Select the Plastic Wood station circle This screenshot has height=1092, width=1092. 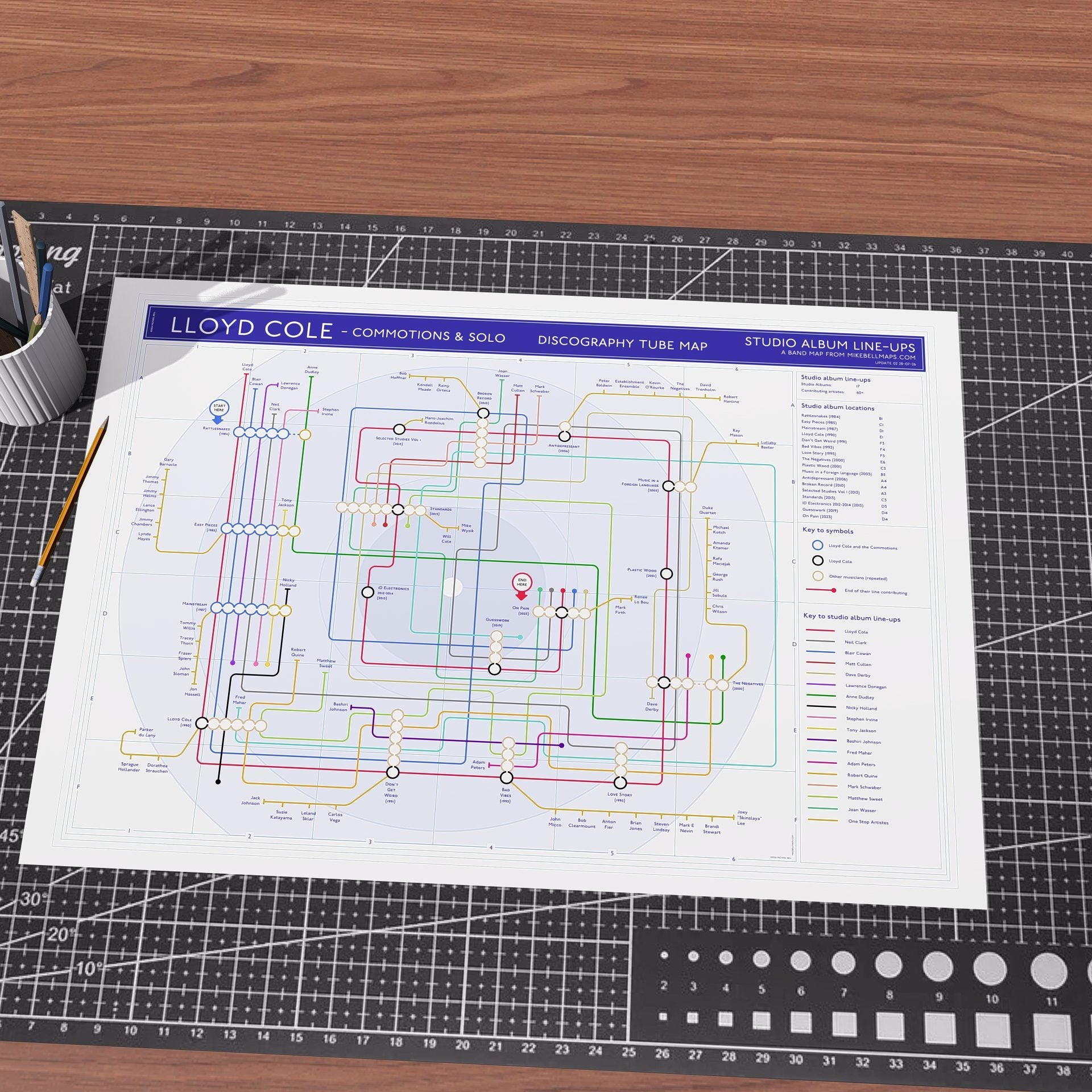pyautogui.click(x=667, y=574)
